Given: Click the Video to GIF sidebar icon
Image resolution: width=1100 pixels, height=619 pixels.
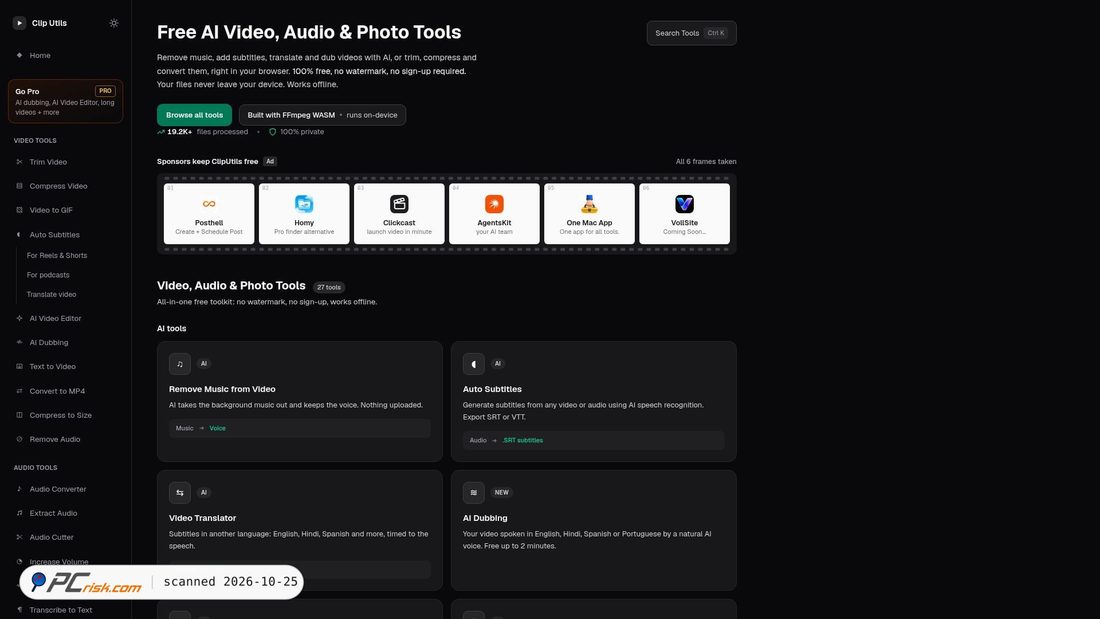Looking at the screenshot, I should tap(20, 210).
